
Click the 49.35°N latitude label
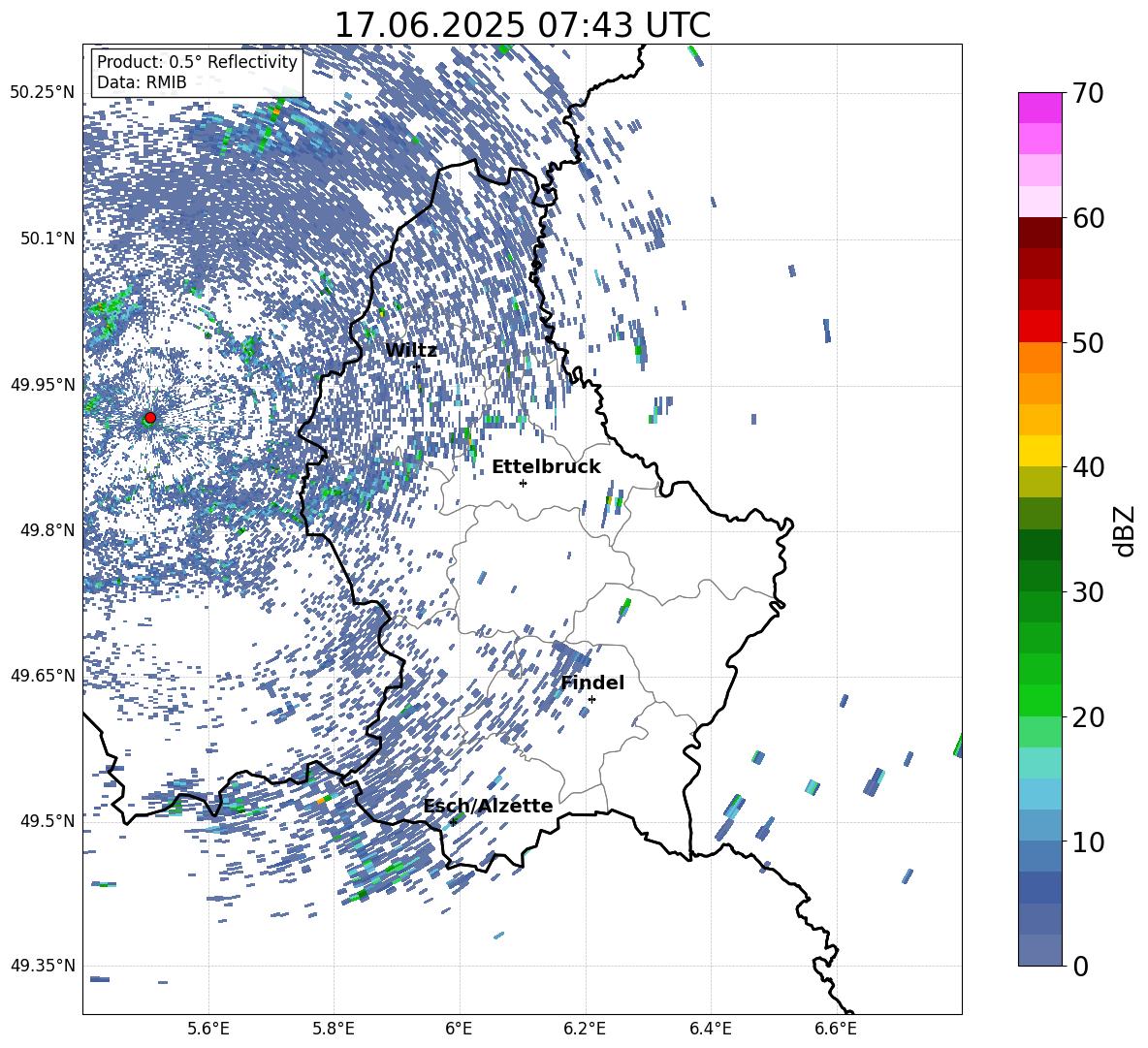click(43, 966)
